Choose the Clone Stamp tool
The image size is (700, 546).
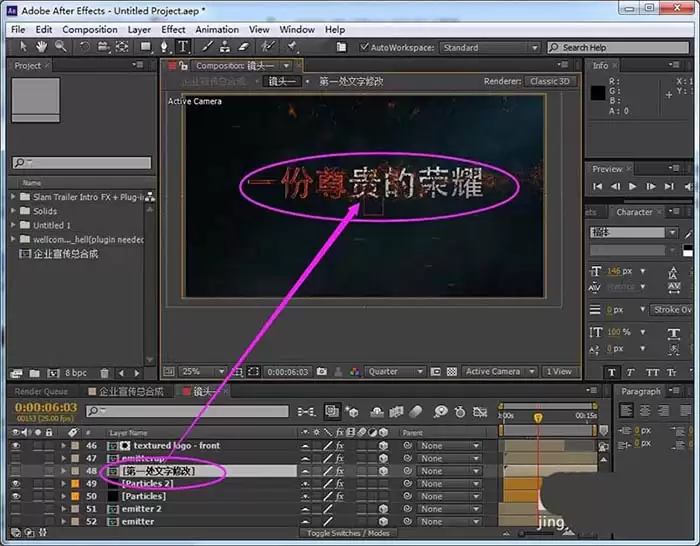click(x=225, y=46)
